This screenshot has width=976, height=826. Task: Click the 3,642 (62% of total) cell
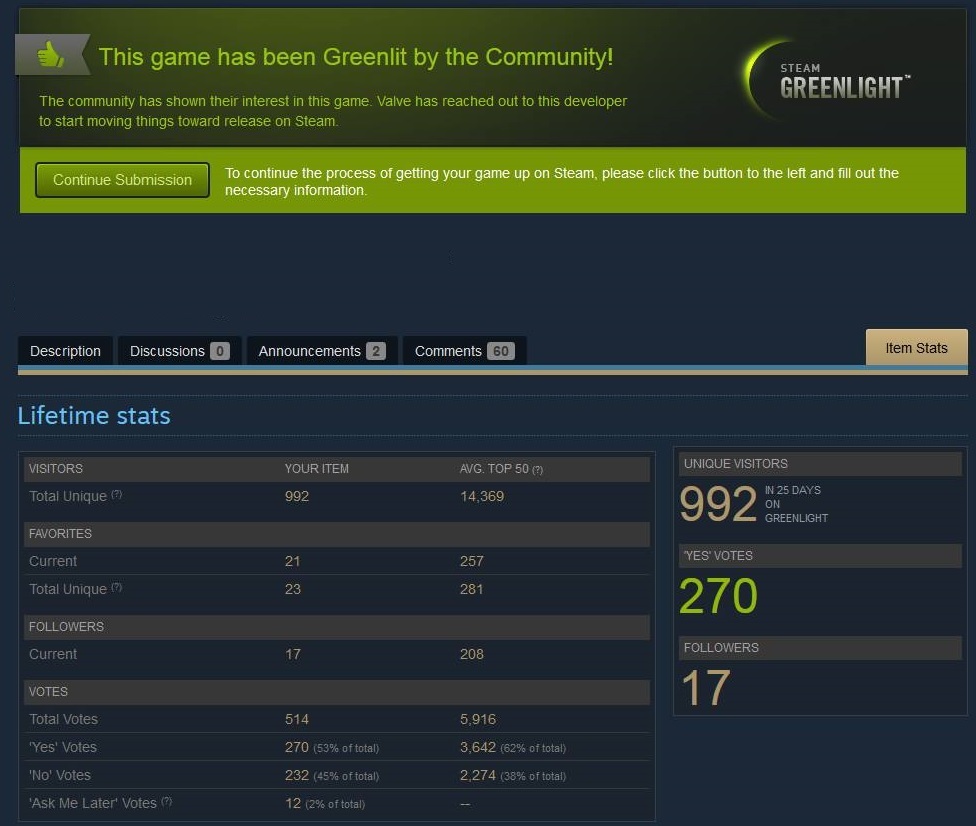[513, 747]
